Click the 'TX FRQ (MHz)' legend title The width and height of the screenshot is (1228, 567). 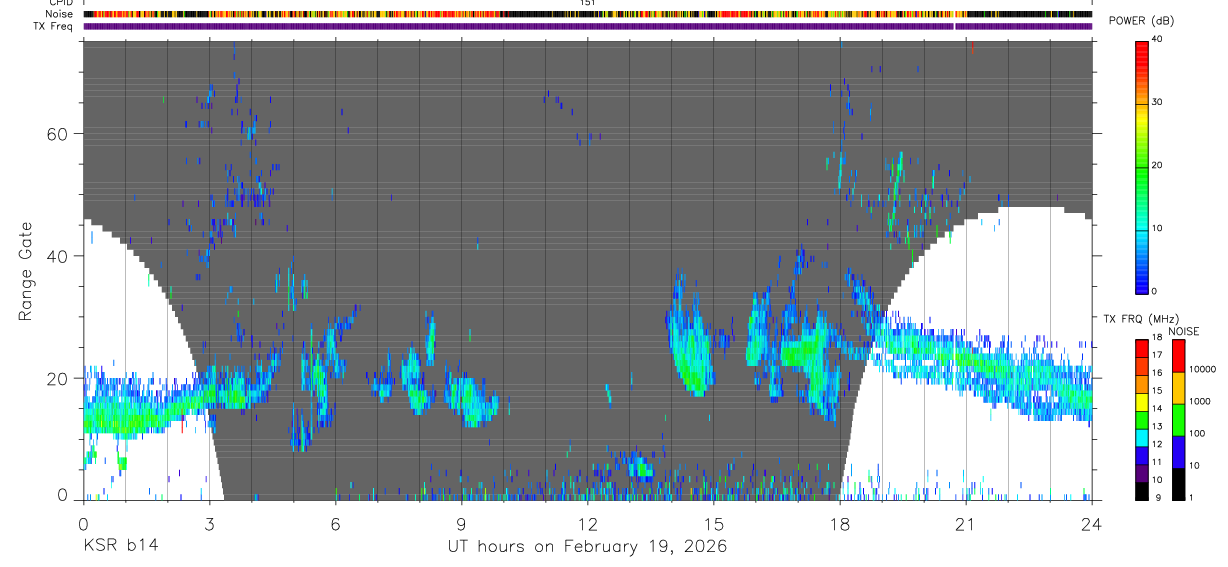(1139, 319)
